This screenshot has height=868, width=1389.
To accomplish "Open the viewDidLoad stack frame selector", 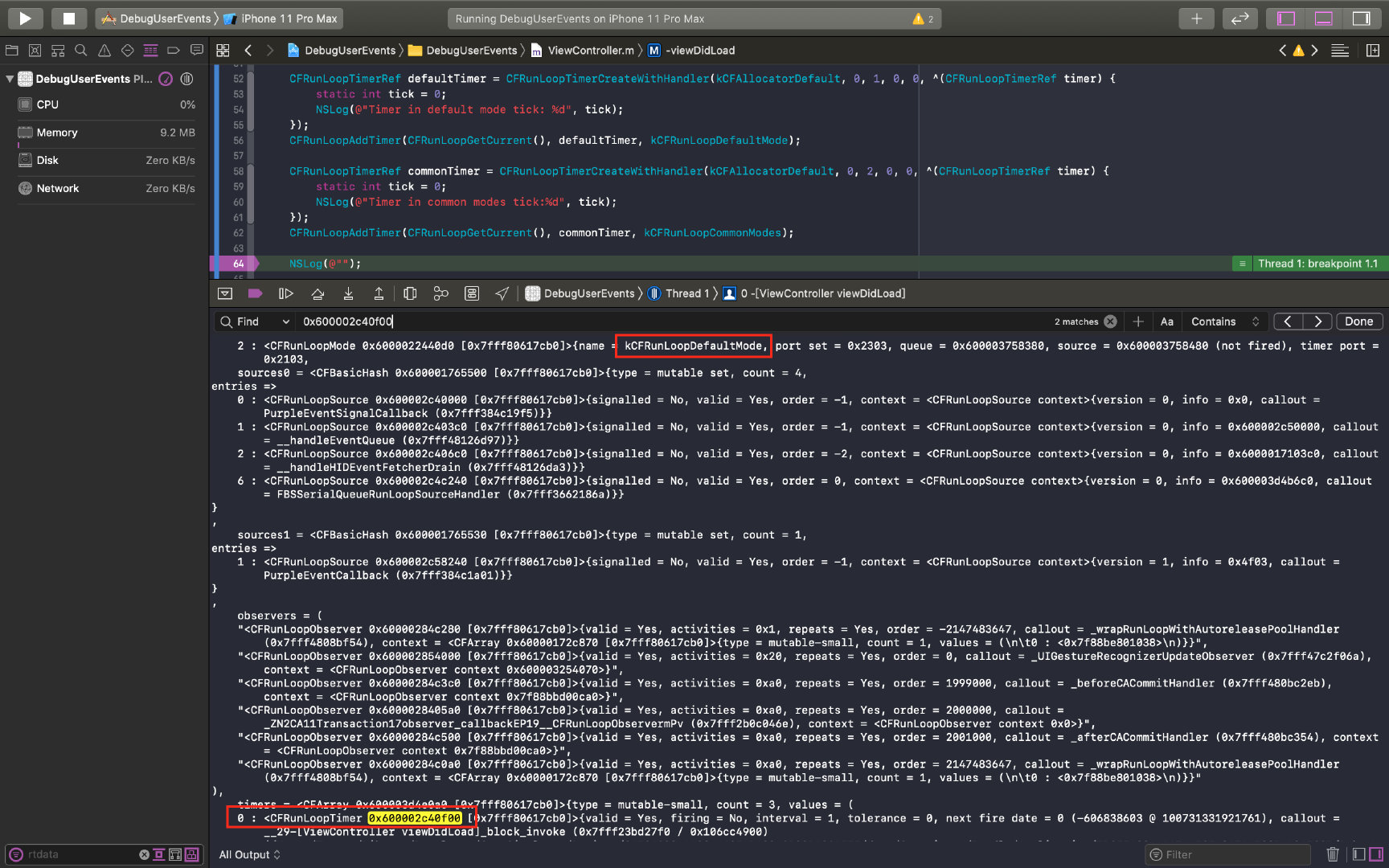I will point(814,293).
